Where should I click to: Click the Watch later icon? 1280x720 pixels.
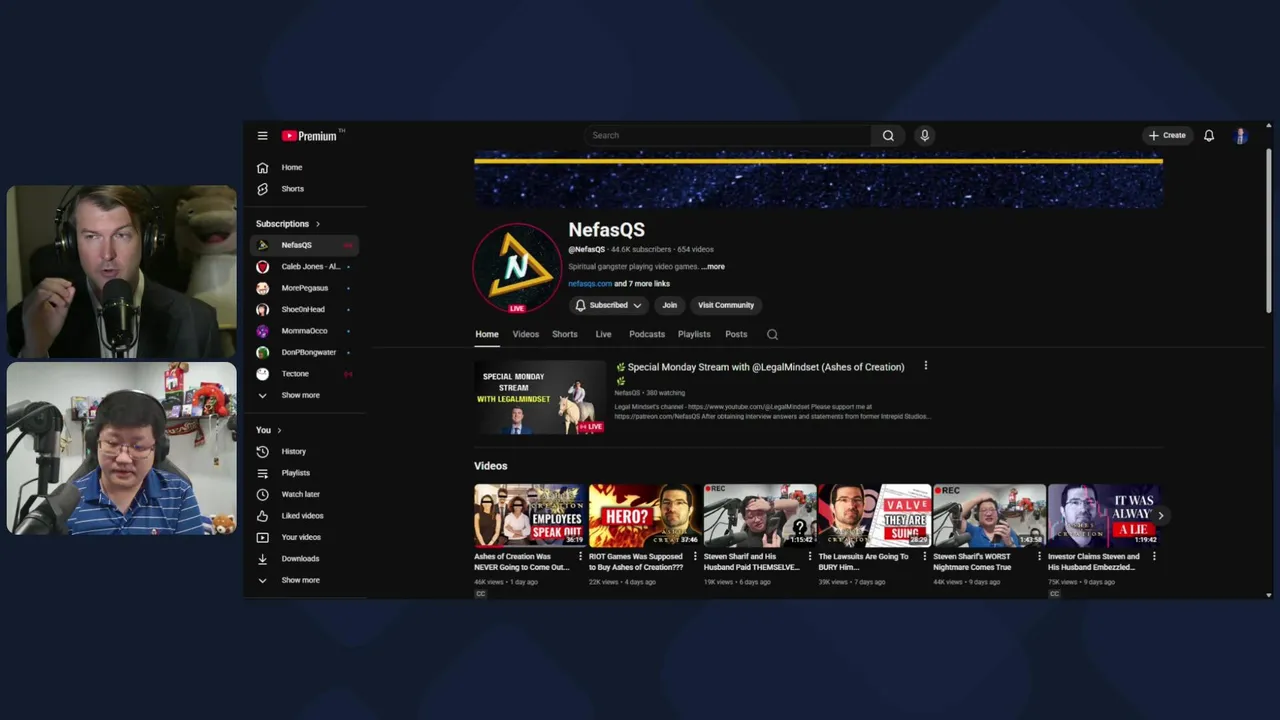click(x=262, y=494)
